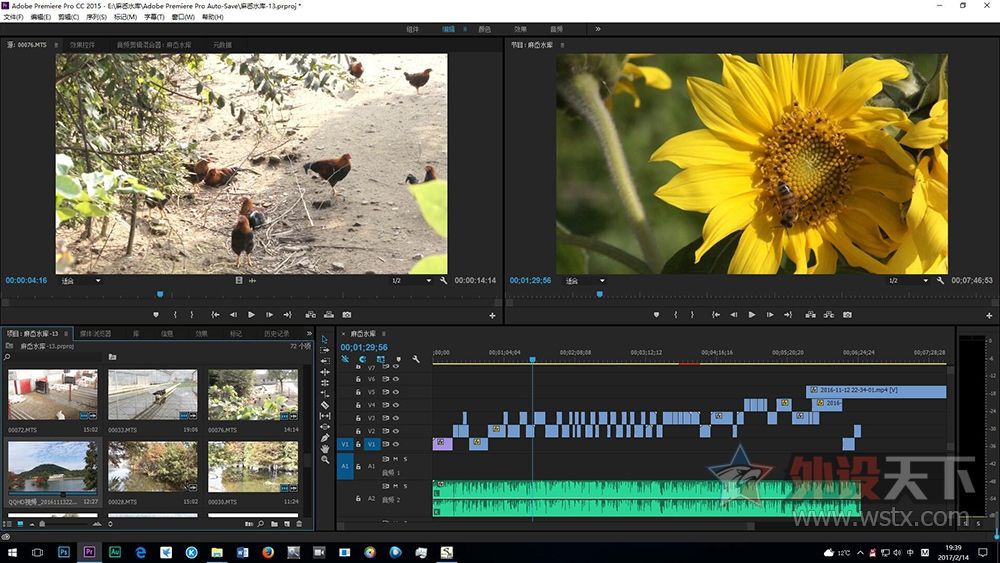Viewport: 1000px width, 563px height.
Task: Open timeline display settings wrench icon
Action: 415,359
